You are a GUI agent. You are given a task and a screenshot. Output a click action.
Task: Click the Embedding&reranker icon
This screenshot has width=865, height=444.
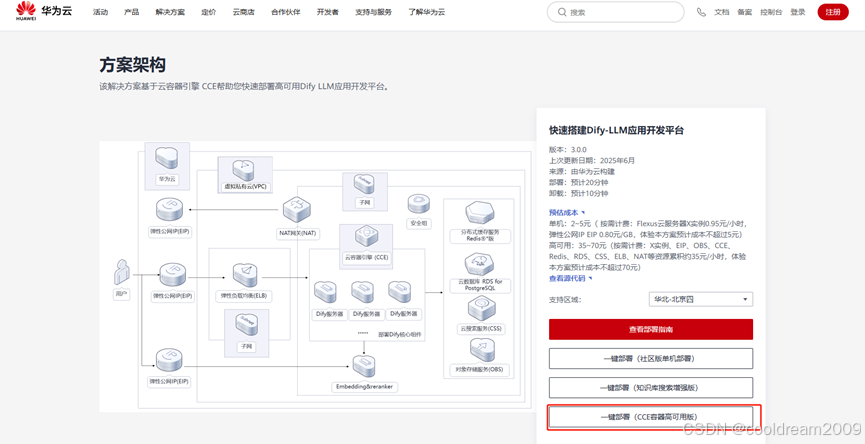pyautogui.click(x=364, y=366)
